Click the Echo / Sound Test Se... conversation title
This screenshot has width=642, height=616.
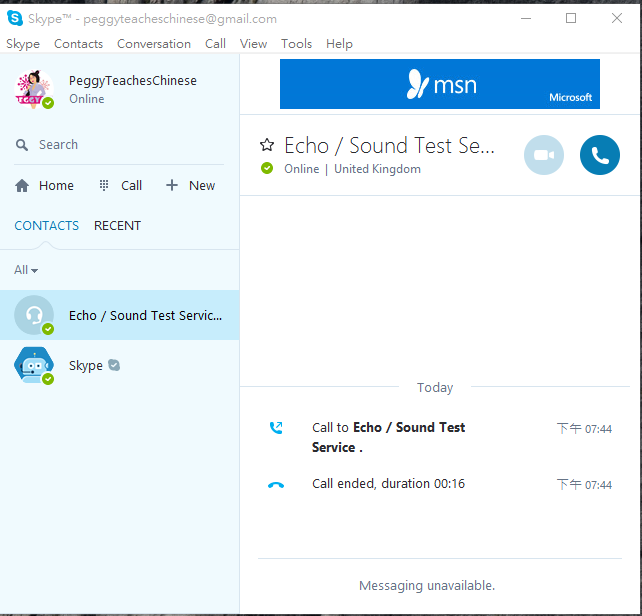[x=389, y=145]
